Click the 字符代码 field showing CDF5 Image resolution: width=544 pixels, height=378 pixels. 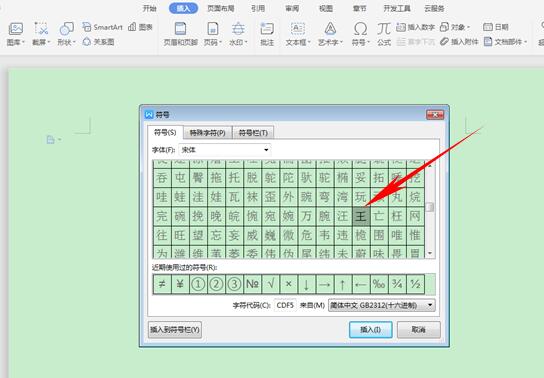tap(285, 306)
